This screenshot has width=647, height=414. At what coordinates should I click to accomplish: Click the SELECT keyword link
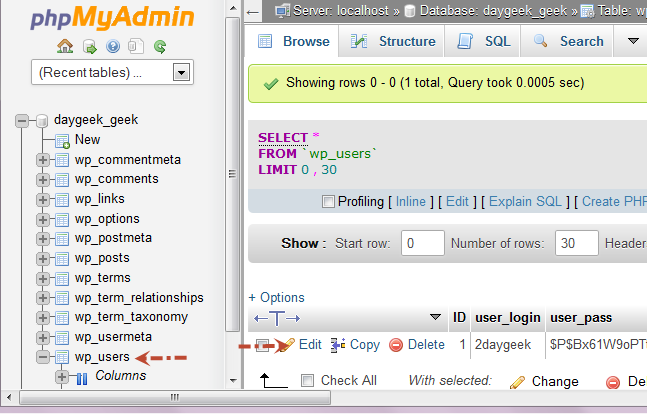point(283,138)
